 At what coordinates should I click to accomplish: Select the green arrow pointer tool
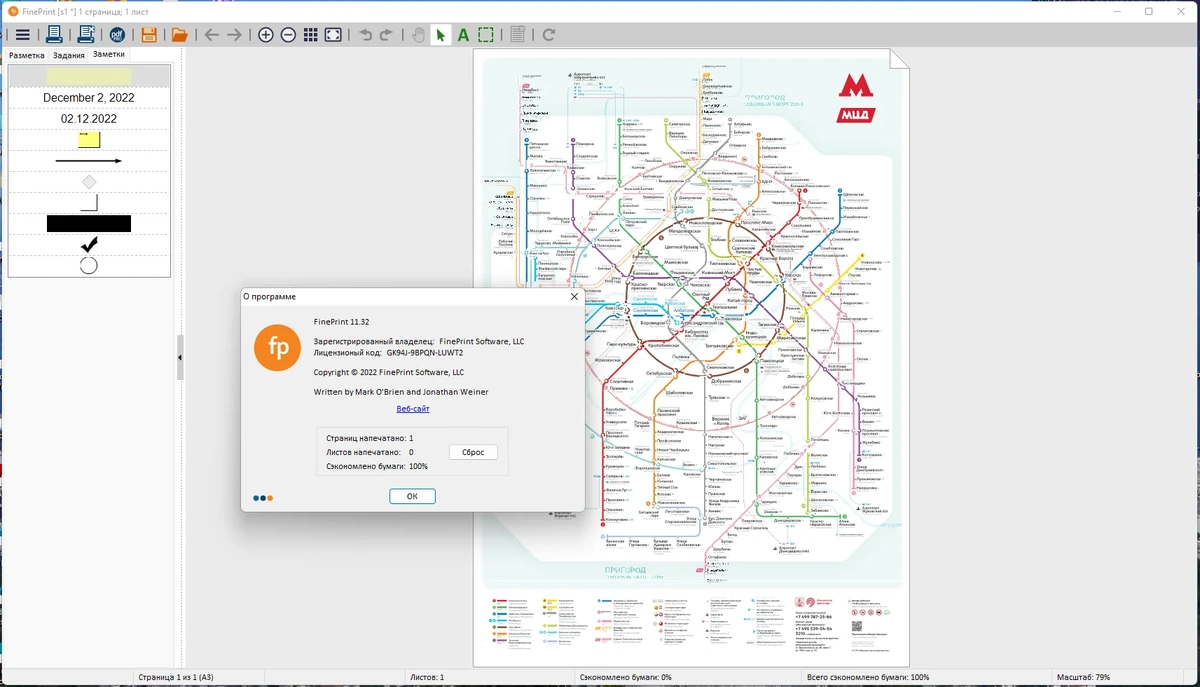point(441,35)
